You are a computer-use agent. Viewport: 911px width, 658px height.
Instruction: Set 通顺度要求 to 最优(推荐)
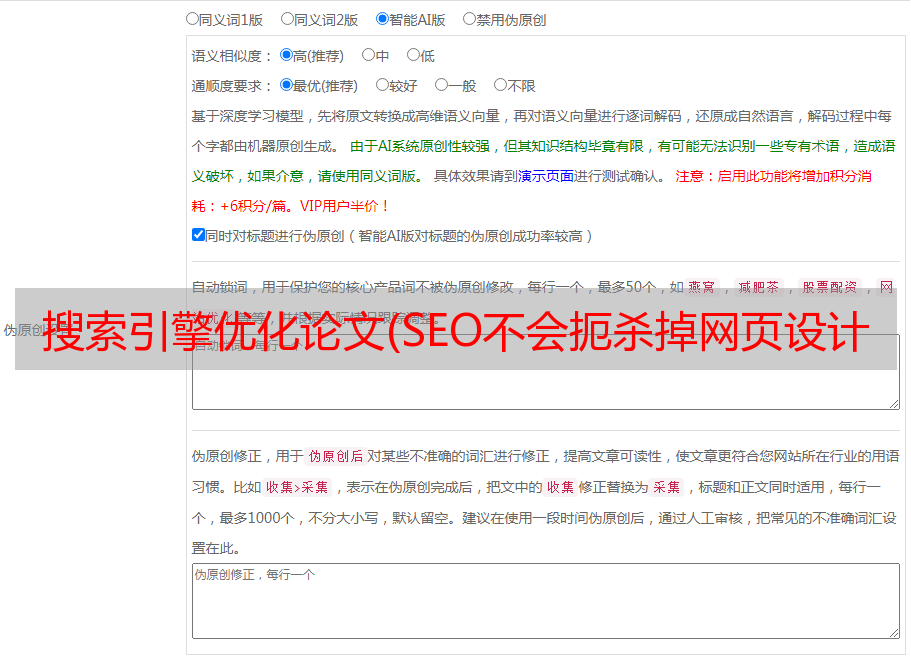(286, 85)
